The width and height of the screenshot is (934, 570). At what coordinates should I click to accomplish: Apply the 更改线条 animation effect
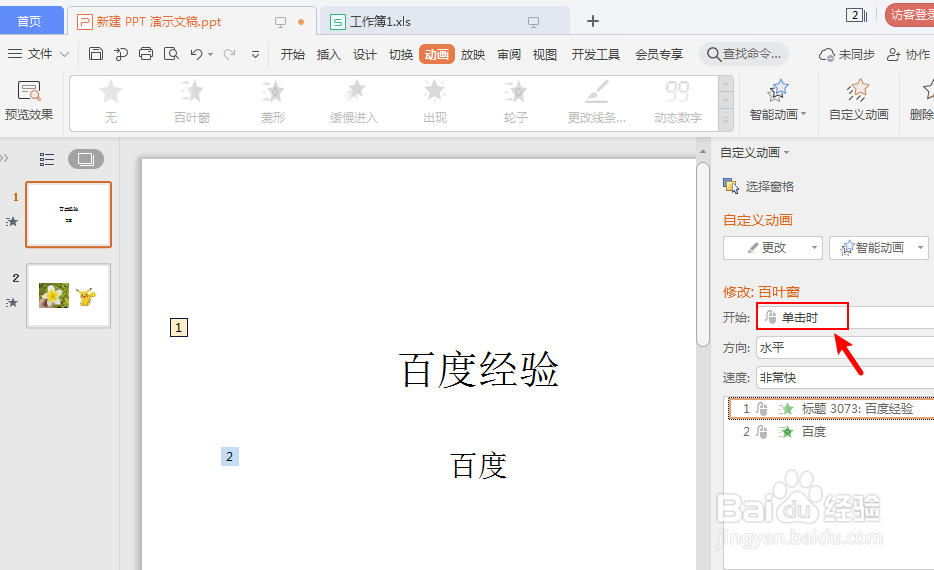[x=597, y=102]
